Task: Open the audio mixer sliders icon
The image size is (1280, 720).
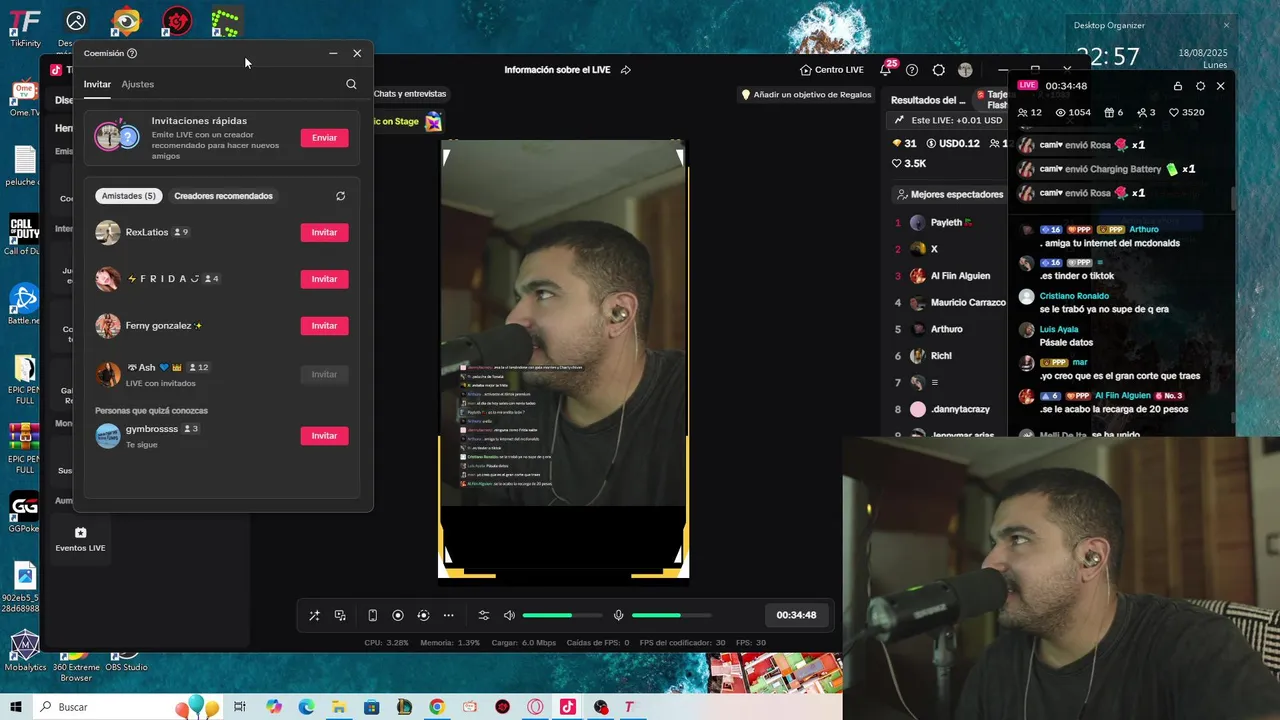Action: tap(484, 615)
